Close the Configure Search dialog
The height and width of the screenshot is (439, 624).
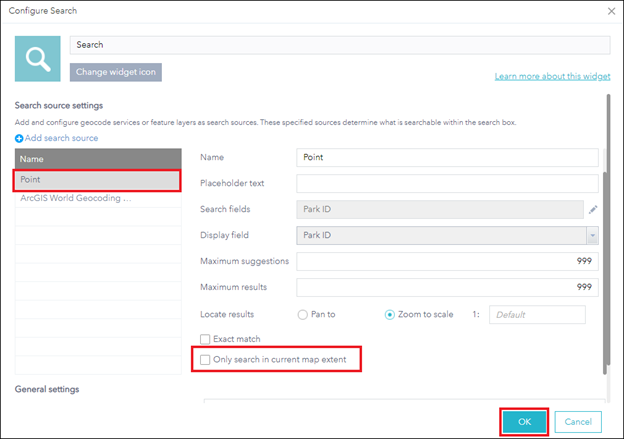pos(610,10)
